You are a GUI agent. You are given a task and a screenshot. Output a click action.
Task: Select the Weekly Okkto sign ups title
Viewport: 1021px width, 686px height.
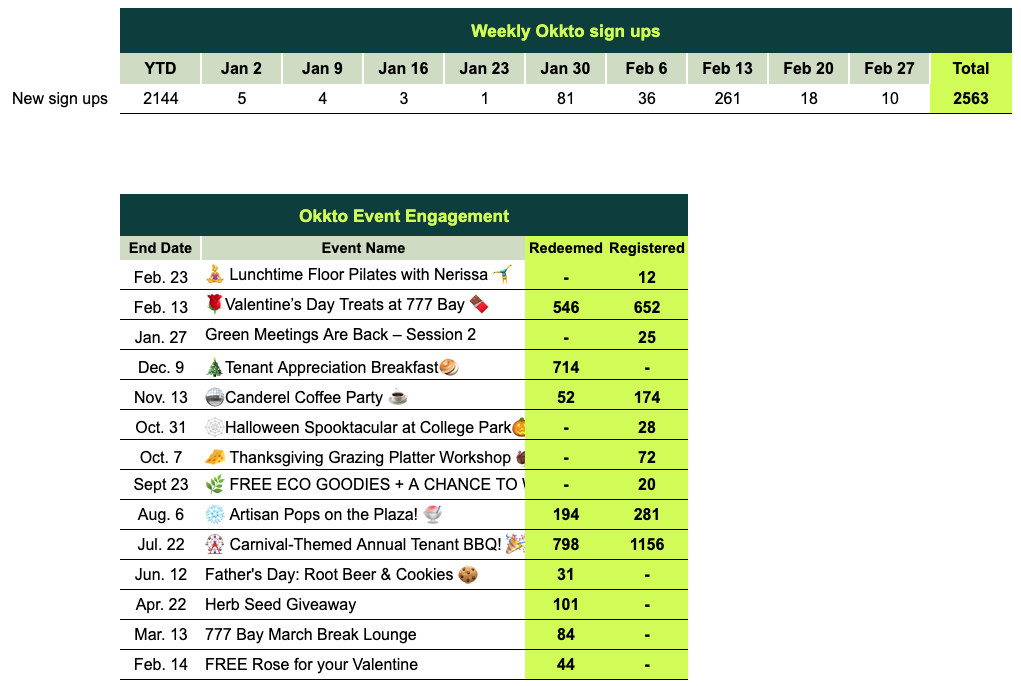(565, 31)
